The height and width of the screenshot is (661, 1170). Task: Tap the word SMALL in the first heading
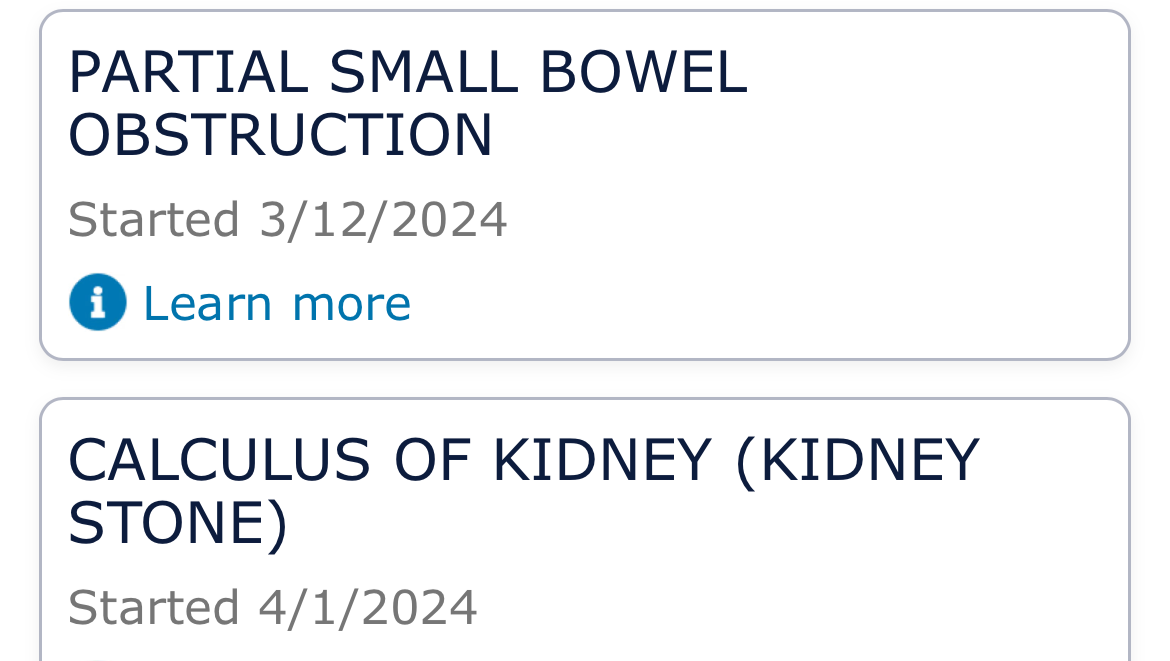pyautogui.click(x=424, y=72)
